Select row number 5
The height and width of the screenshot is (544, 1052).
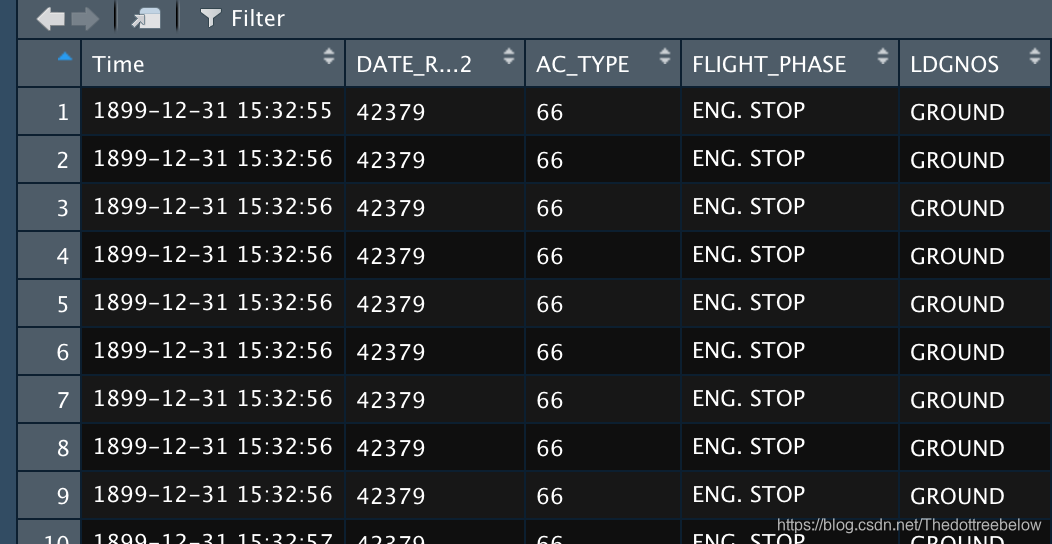click(x=50, y=303)
